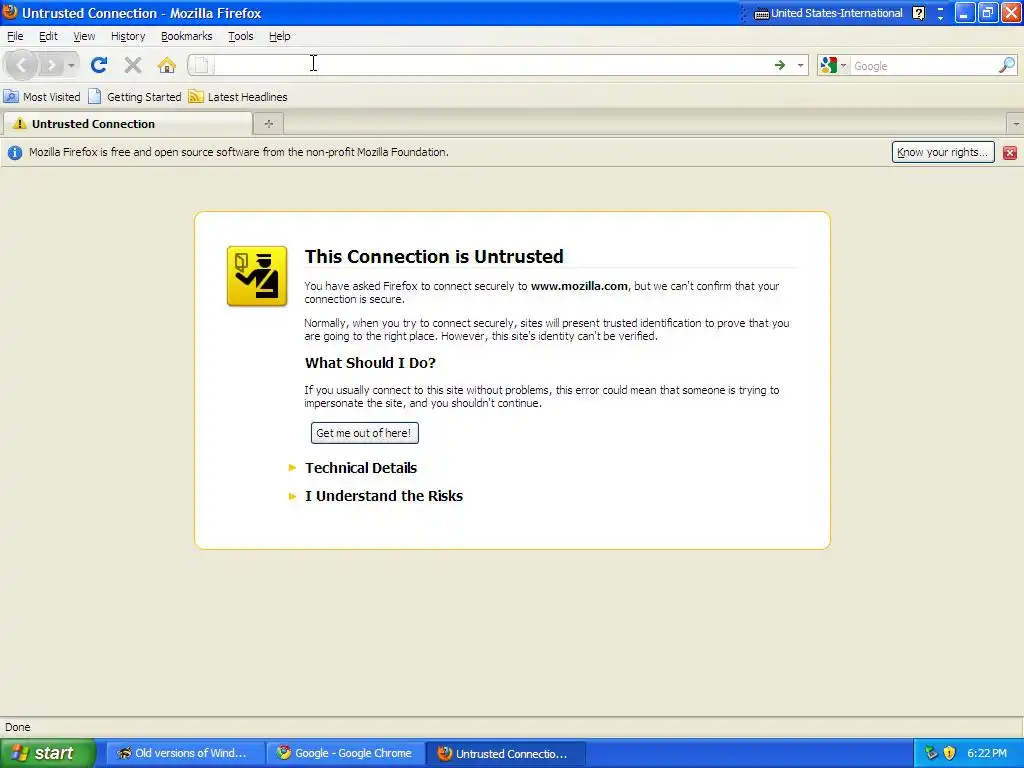The height and width of the screenshot is (768, 1024).
Task: Click the safely remove hardware tray icon
Action: [931, 753]
